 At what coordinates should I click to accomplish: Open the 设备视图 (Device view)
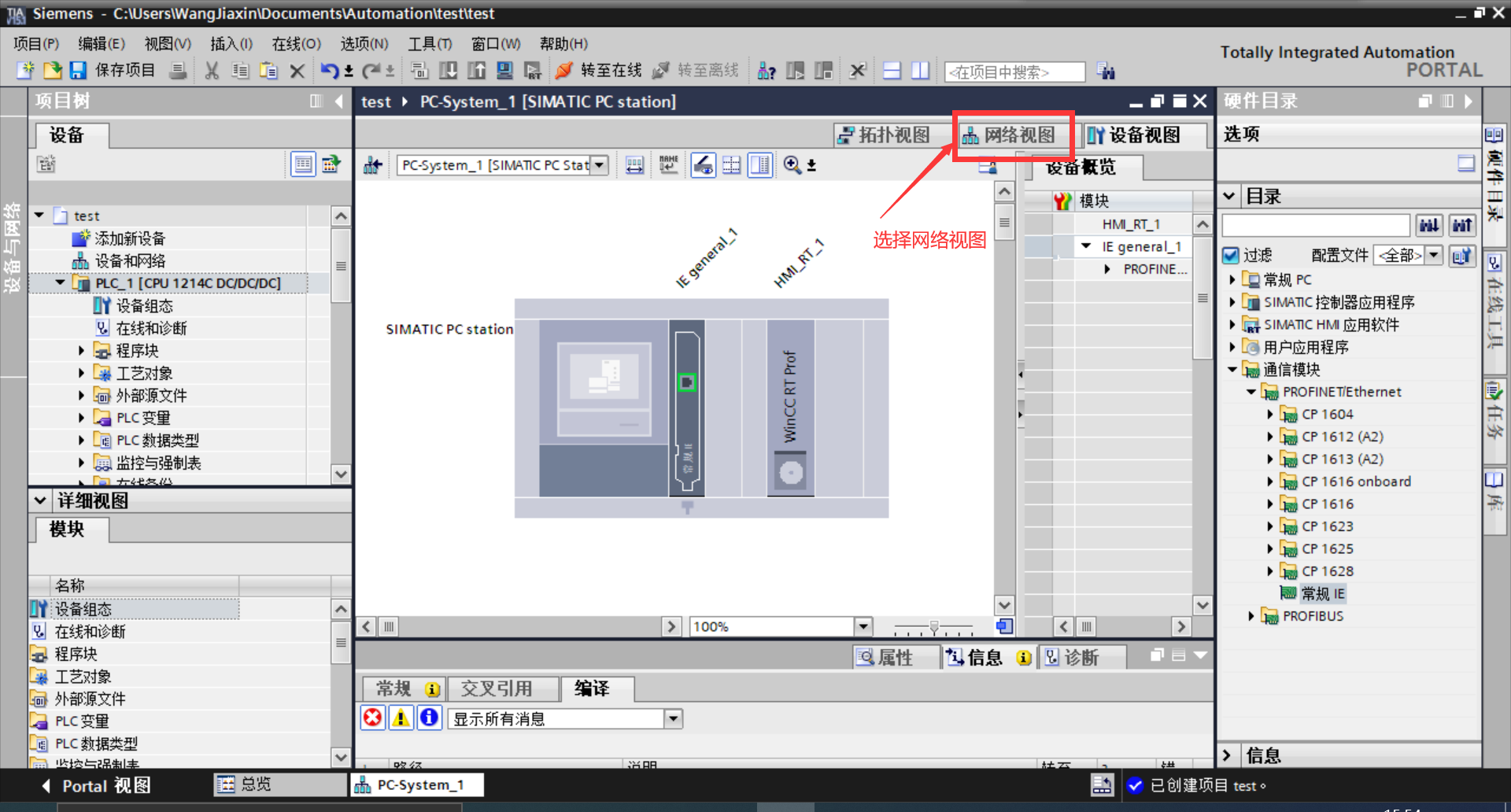[x=1146, y=135]
